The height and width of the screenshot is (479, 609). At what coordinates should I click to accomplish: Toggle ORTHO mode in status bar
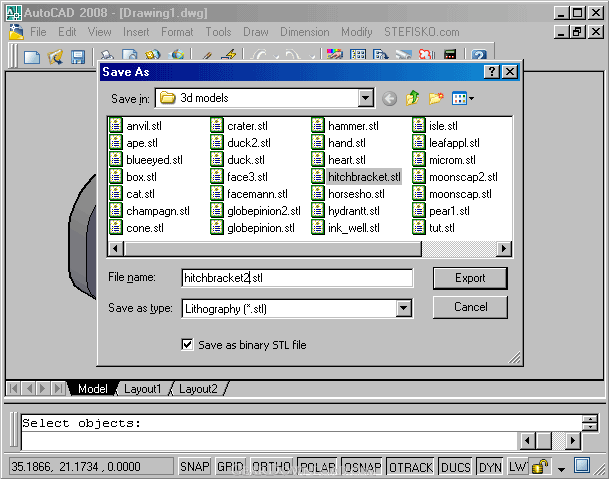coord(272,467)
